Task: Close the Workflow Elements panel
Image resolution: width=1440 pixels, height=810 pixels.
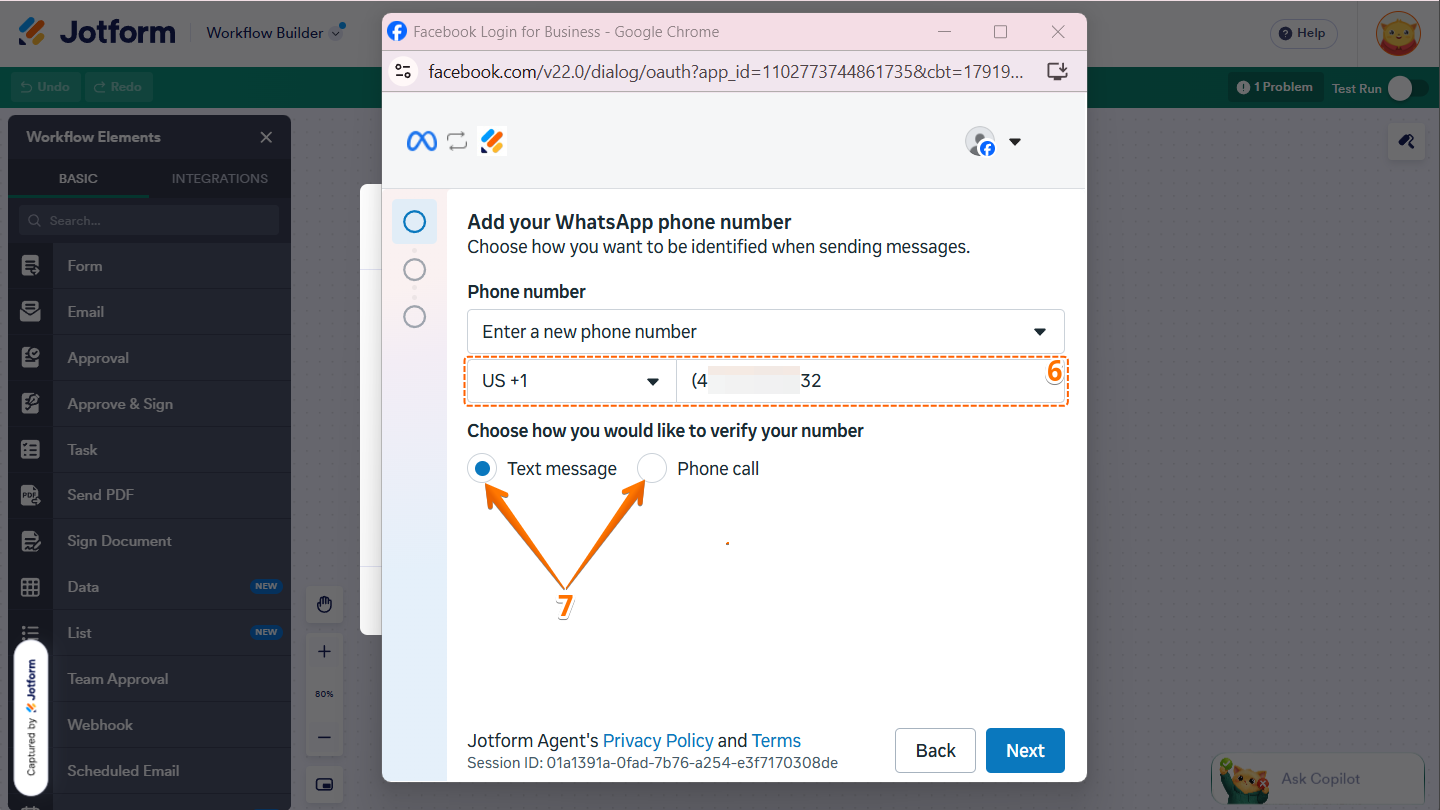Action: 266,137
